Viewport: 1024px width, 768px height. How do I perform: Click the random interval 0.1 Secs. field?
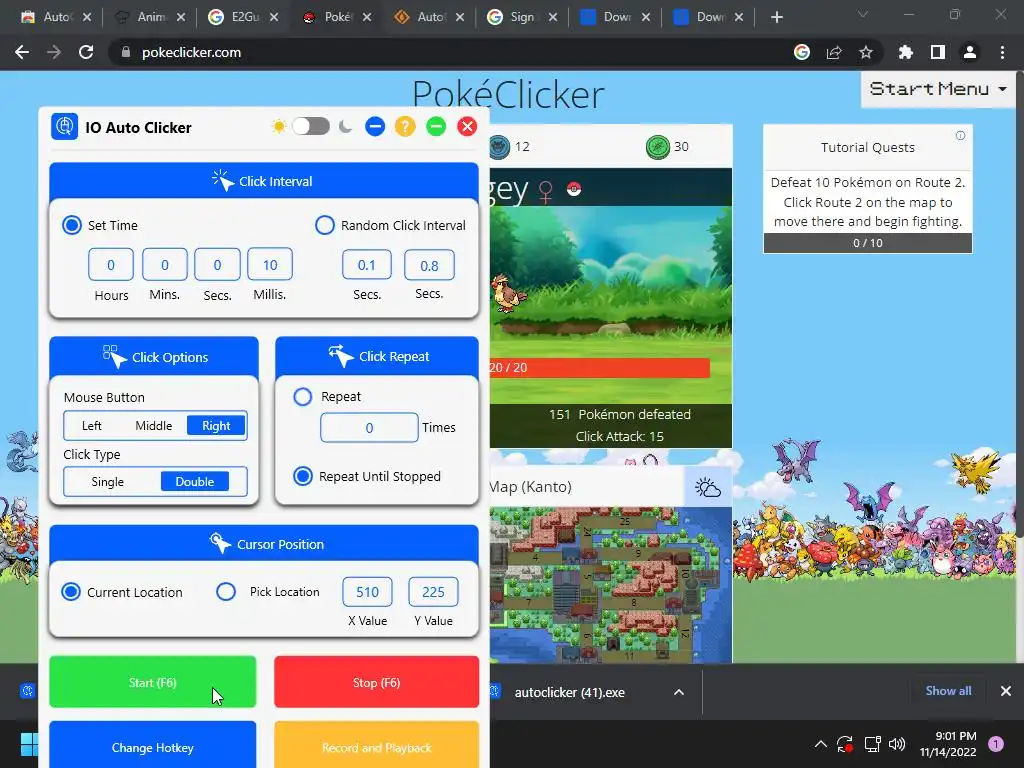tap(367, 265)
